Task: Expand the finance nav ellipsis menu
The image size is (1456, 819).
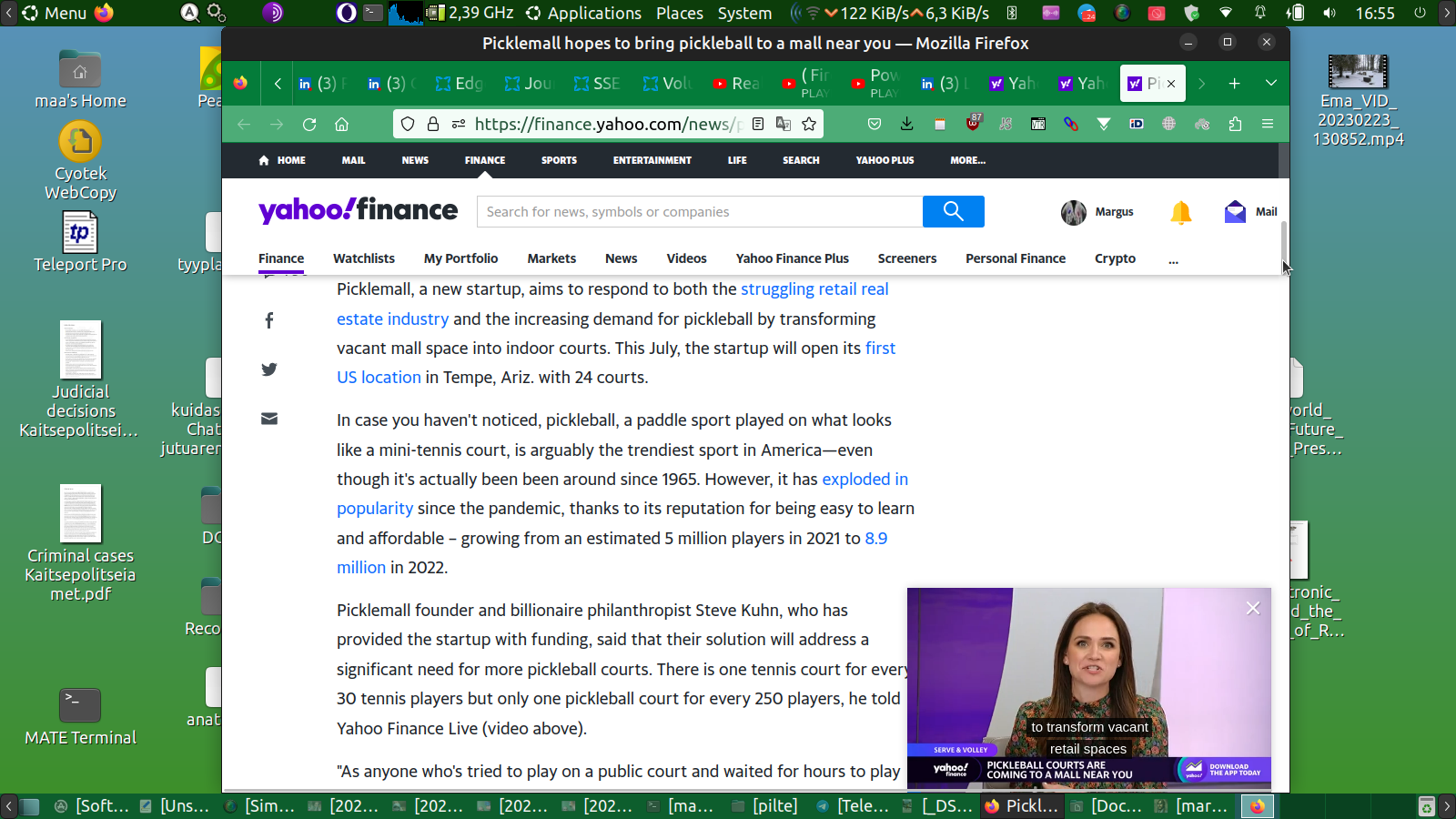Action: (1174, 260)
